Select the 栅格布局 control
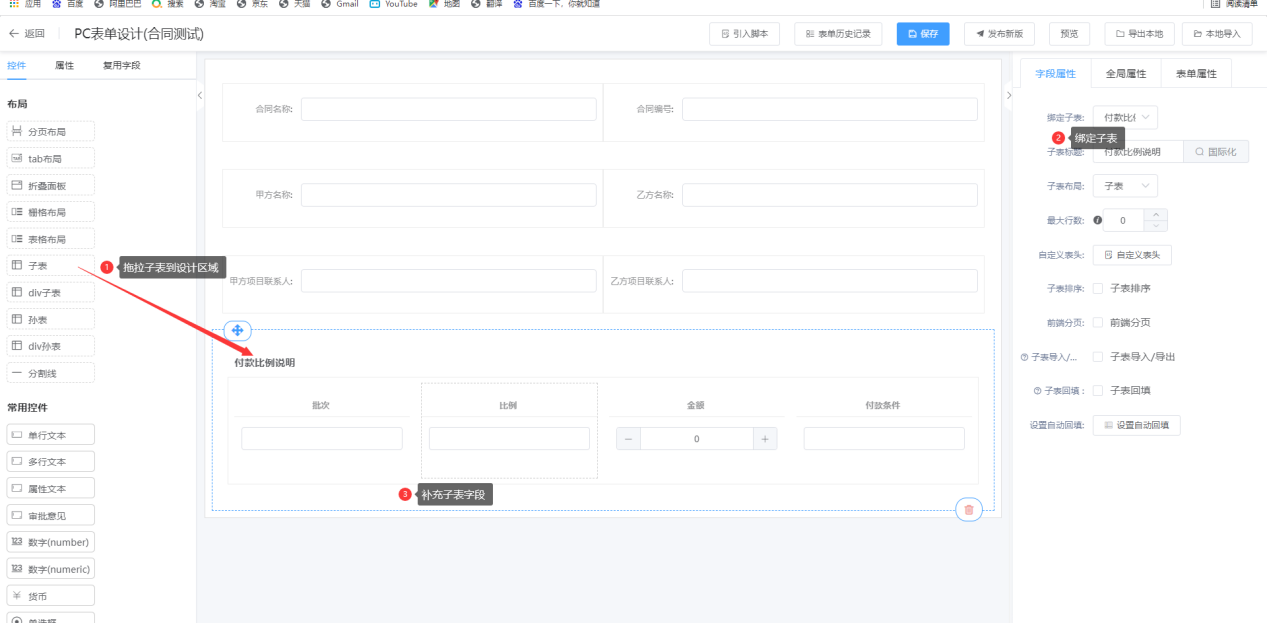The width and height of the screenshot is (1267, 623). (x=51, y=212)
